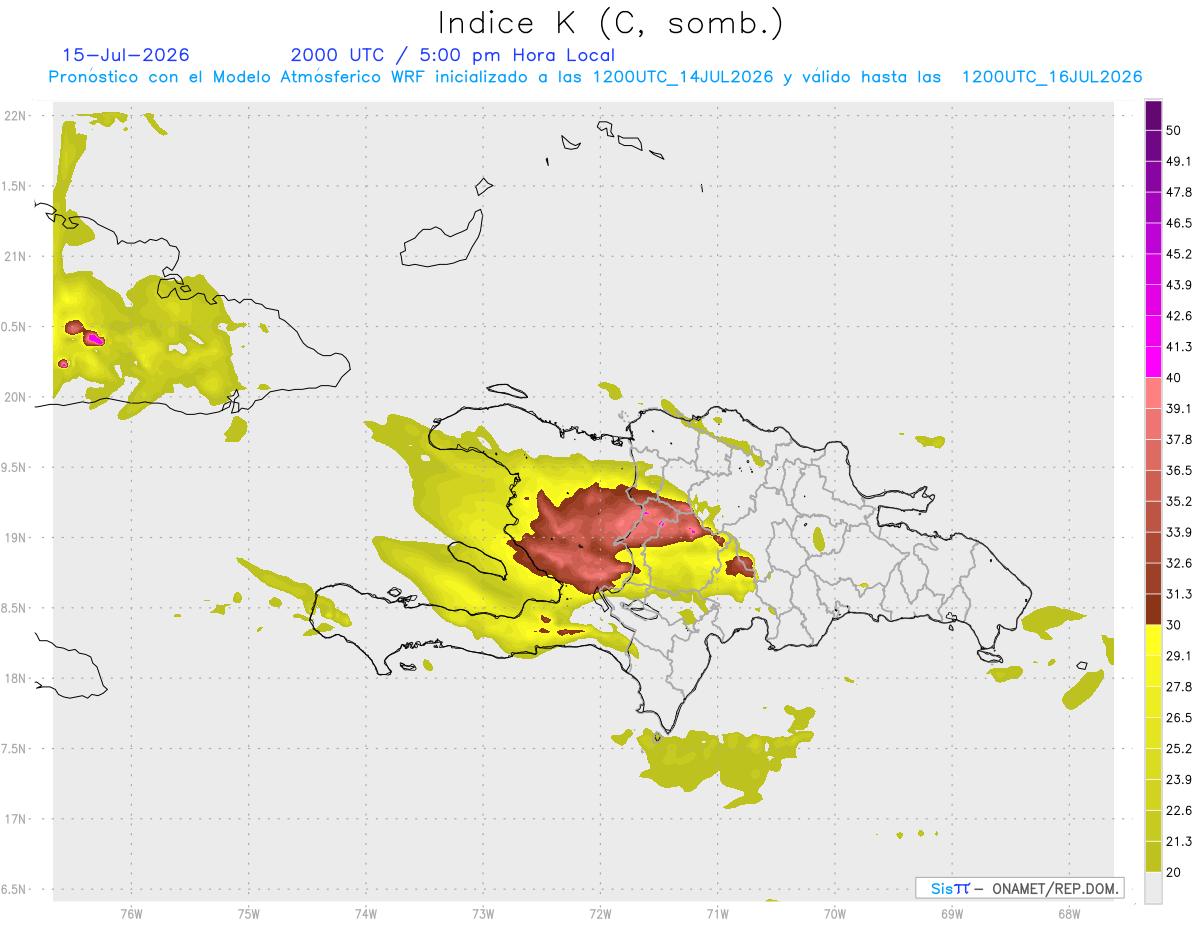Image resolution: width=1200 pixels, height=927 pixels.
Task: Select the date text "15-Jul-2026"
Action: click(x=126, y=55)
